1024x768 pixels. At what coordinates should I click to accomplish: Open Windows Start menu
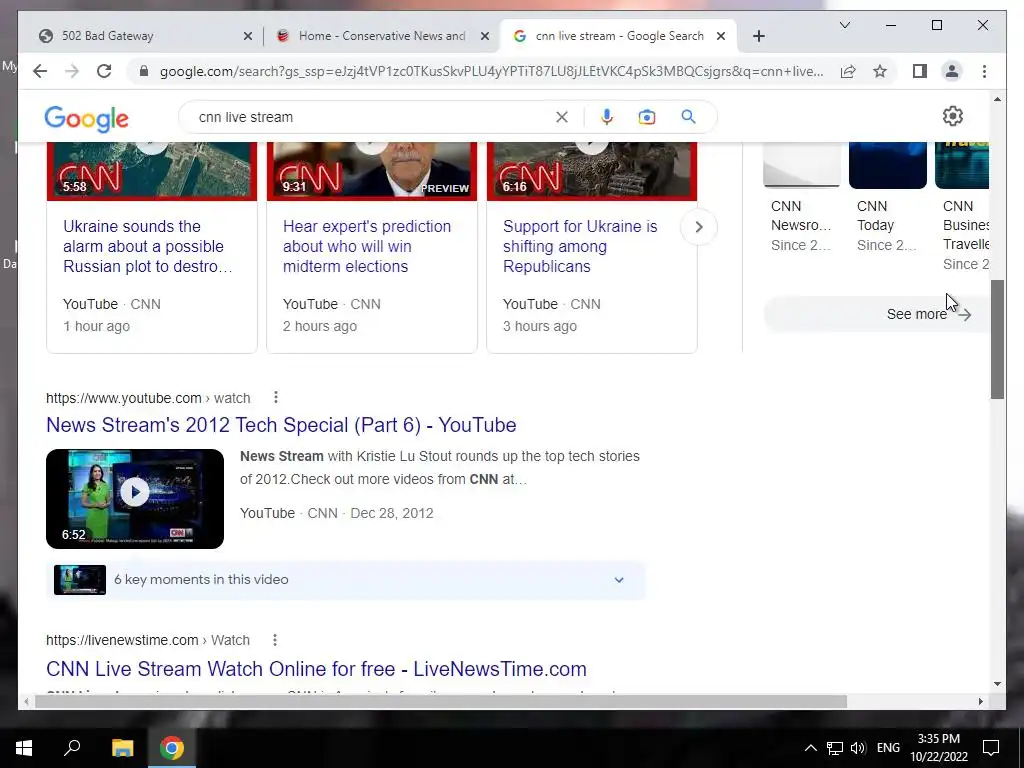point(24,748)
